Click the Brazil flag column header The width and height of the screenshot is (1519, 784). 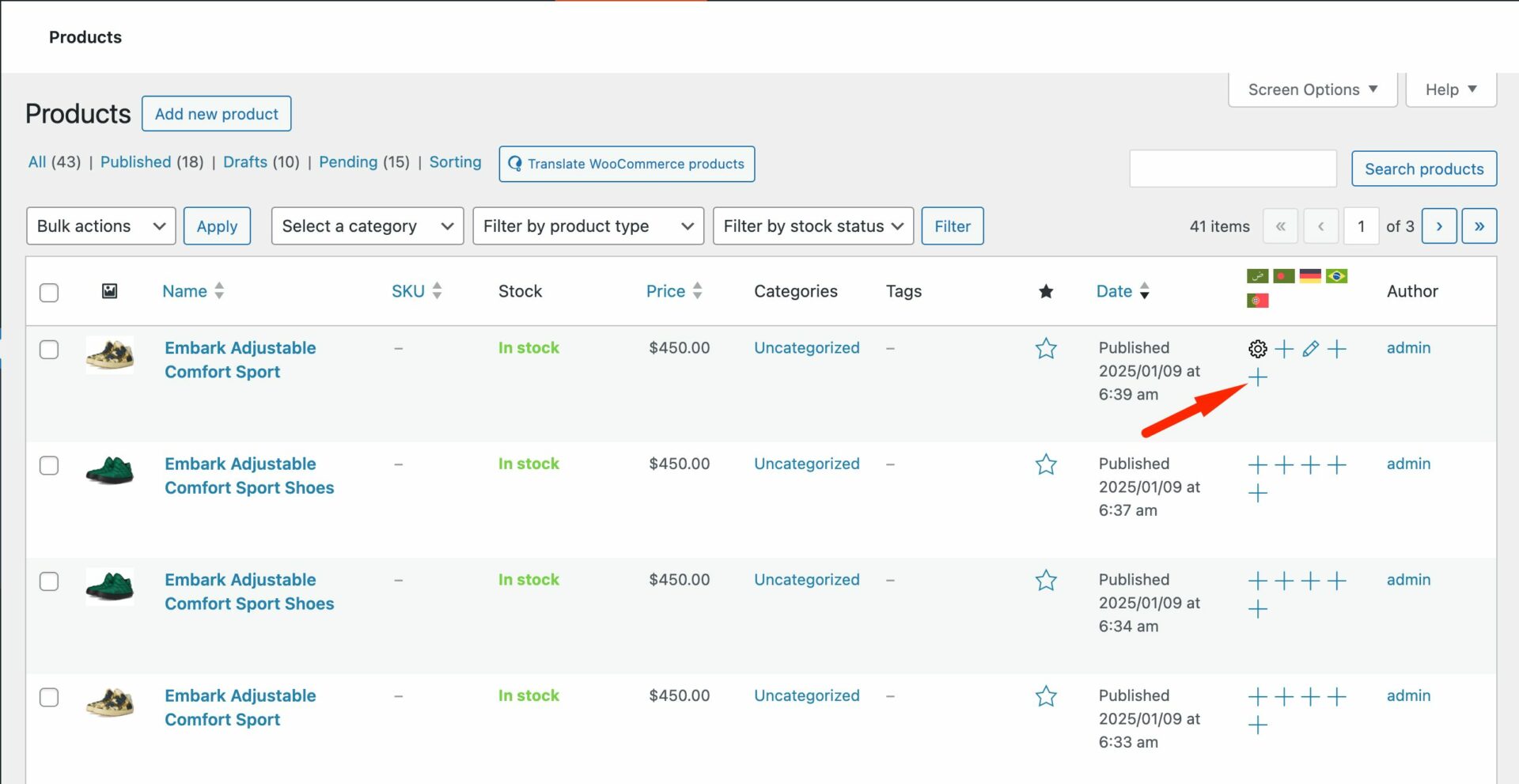1336,276
